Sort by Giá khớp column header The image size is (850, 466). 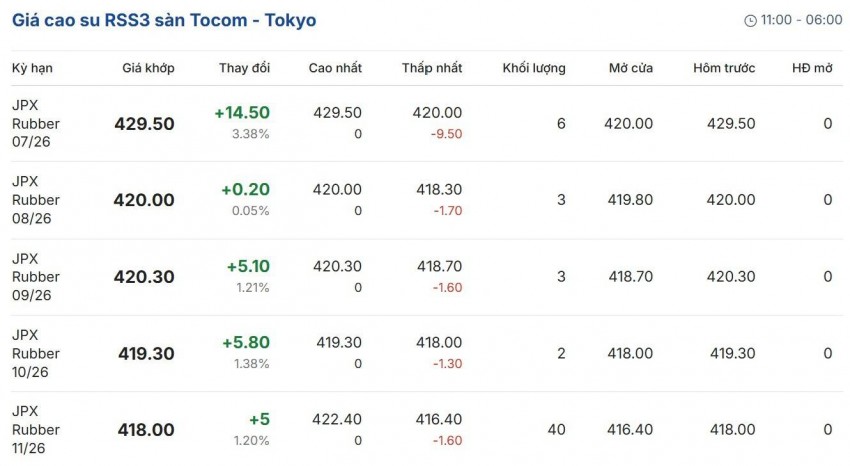(x=148, y=68)
